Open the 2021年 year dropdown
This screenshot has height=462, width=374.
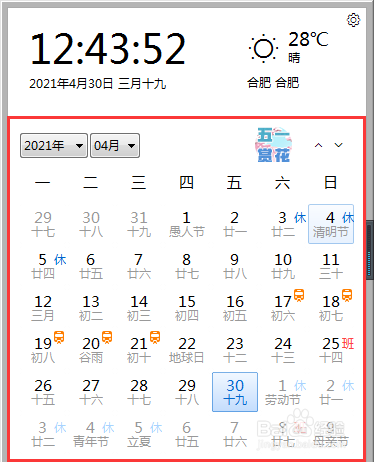pos(54,146)
